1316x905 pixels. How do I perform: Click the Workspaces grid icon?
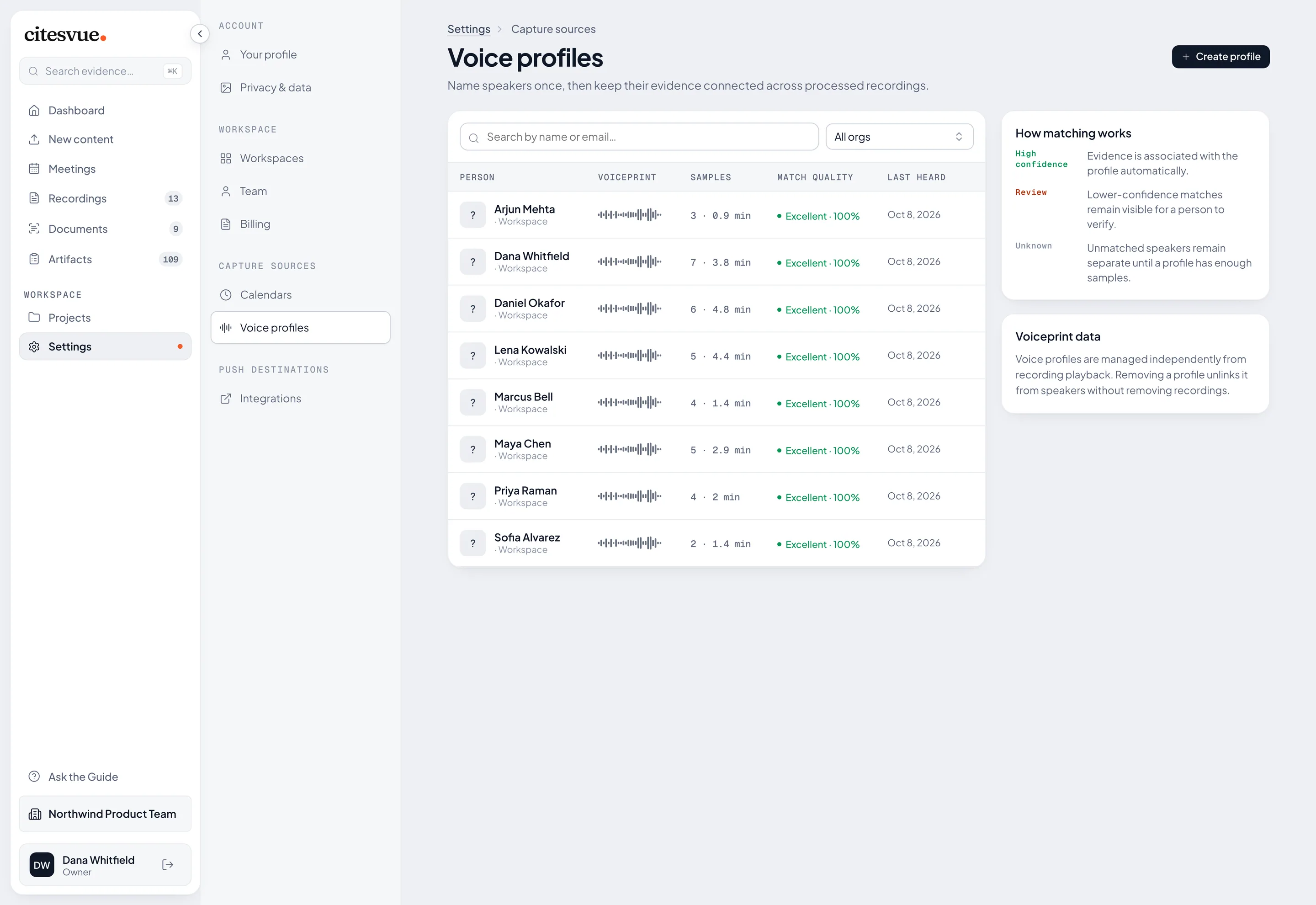pos(226,158)
